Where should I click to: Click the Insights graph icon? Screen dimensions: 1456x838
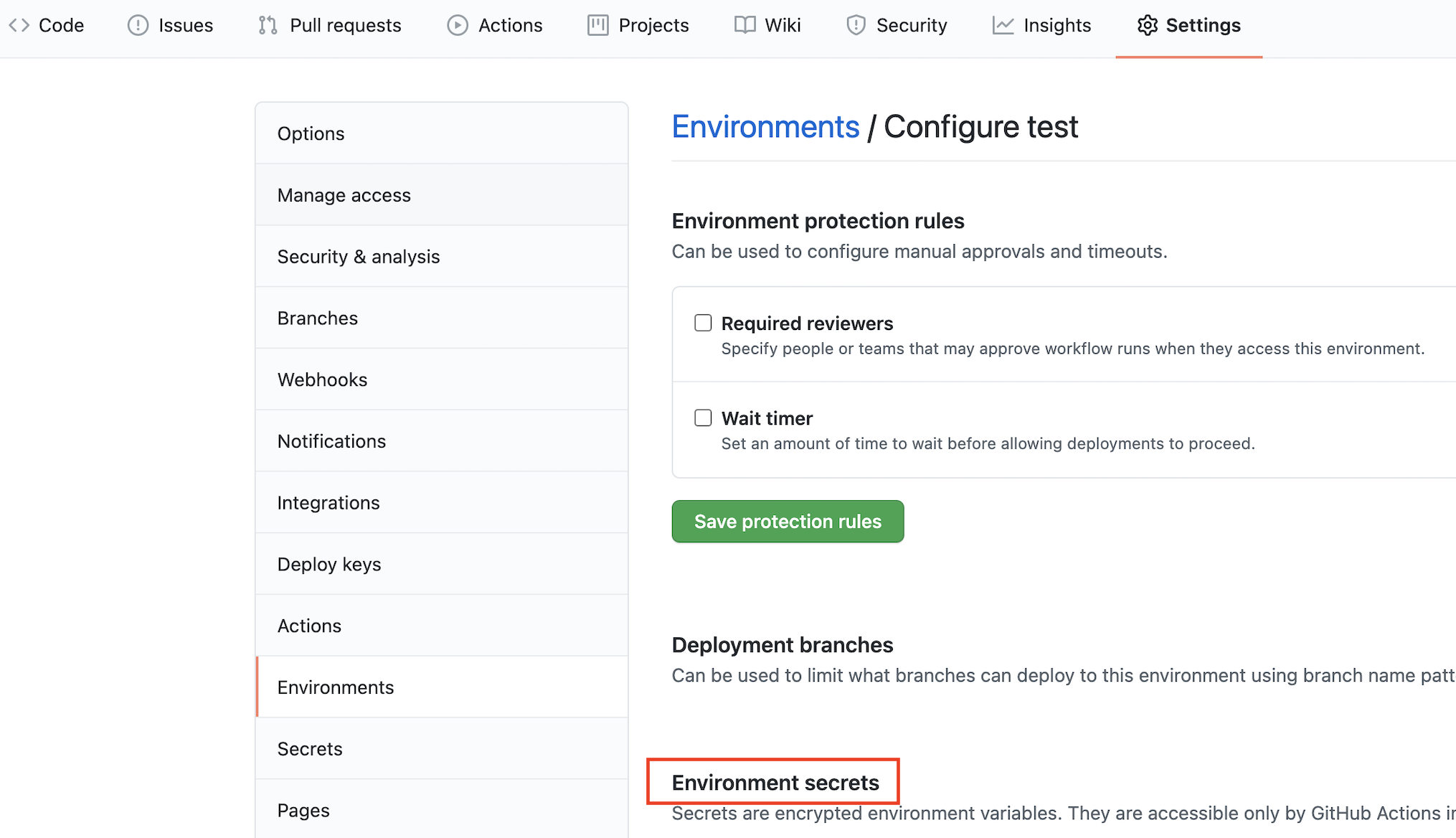click(x=1003, y=25)
